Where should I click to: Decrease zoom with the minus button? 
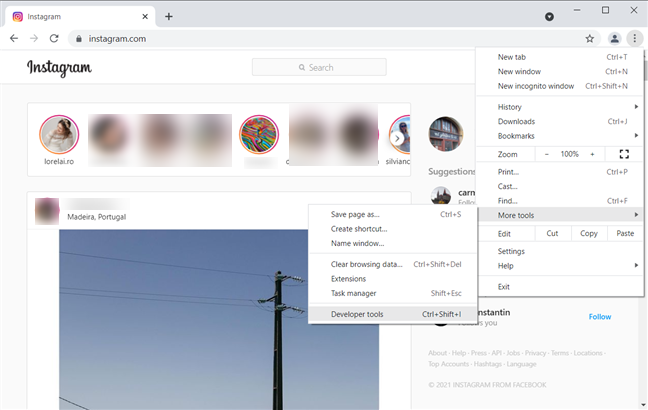(x=547, y=154)
